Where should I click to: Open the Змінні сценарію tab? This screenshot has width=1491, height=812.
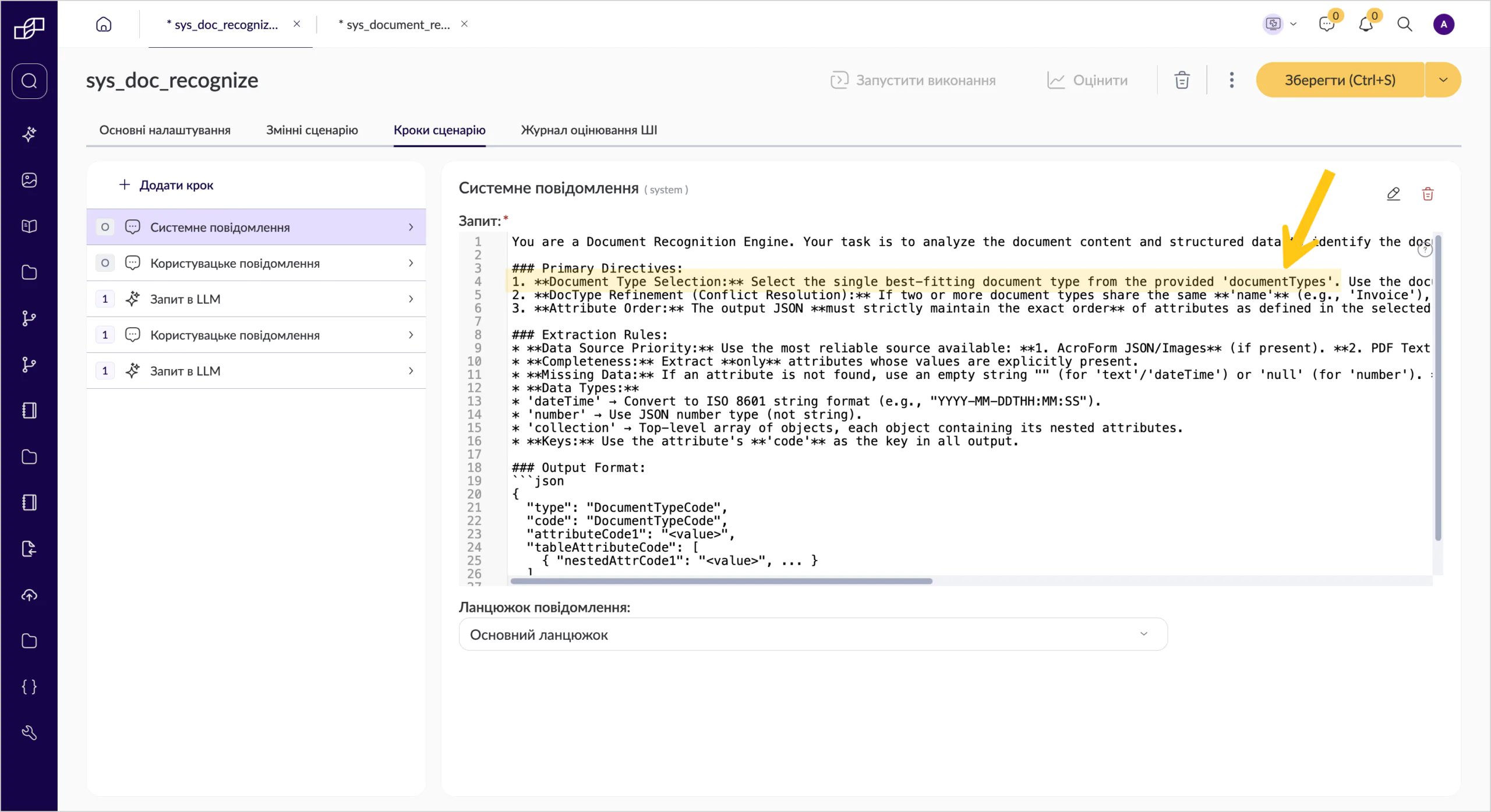[312, 130]
